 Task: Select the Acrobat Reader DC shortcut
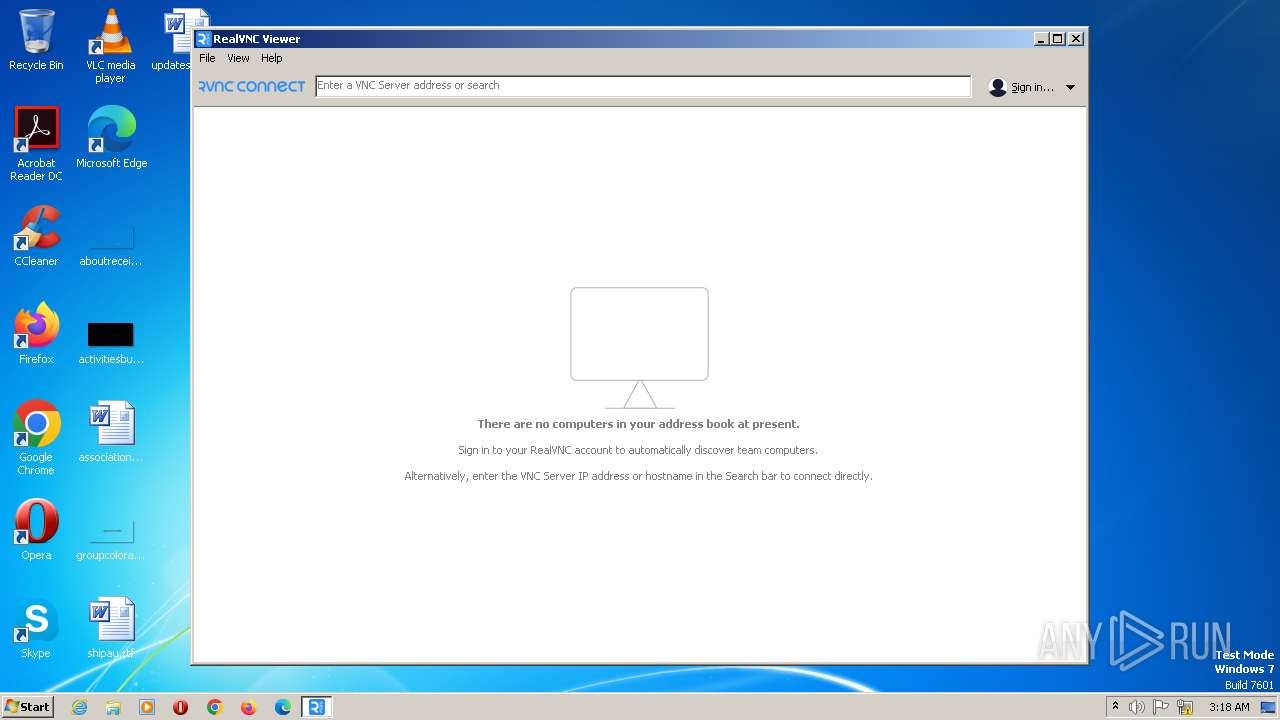pyautogui.click(x=36, y=144)
